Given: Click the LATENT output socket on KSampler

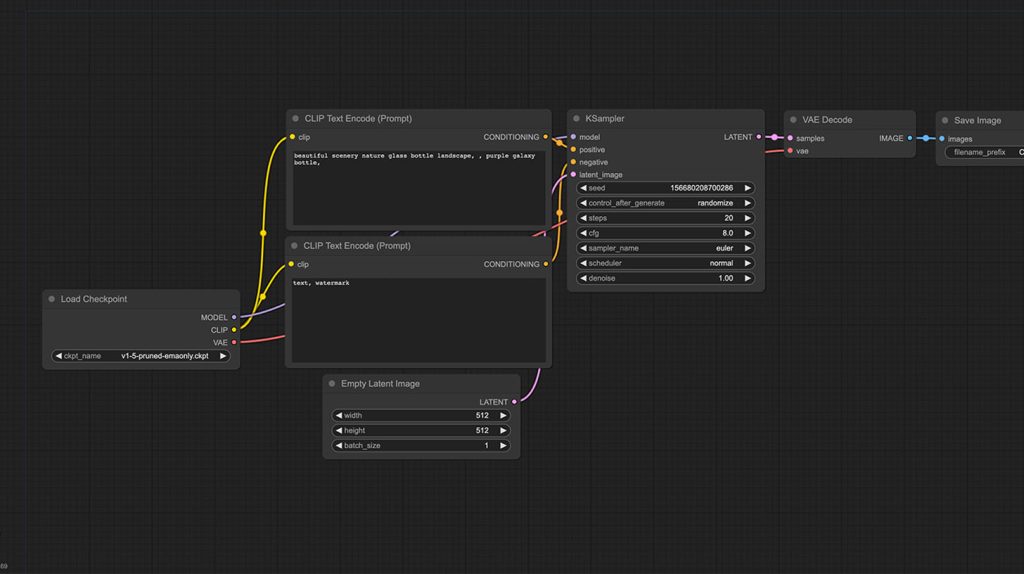Looking at the screenshot, I should pyautogui.click(x=759, y=137).
